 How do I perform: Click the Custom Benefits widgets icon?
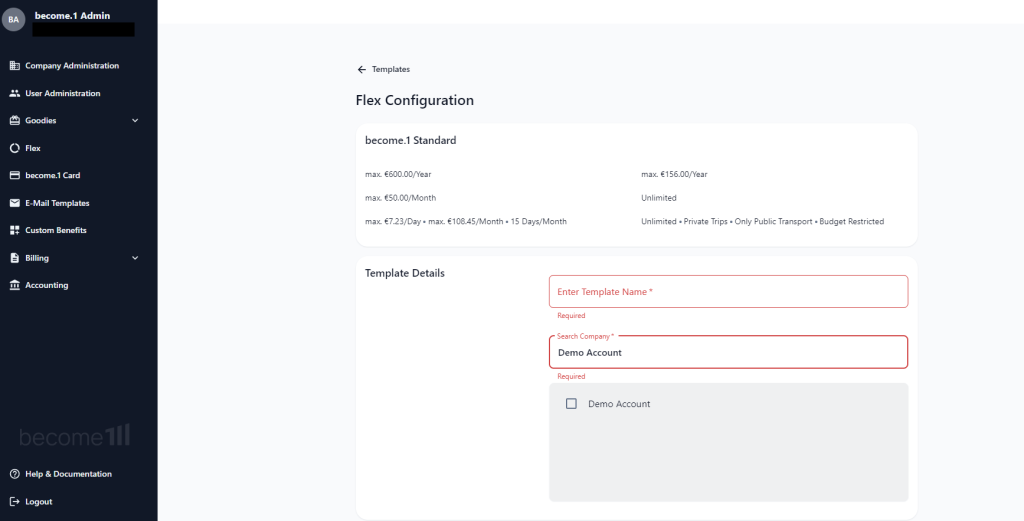[x=14, y=230]
